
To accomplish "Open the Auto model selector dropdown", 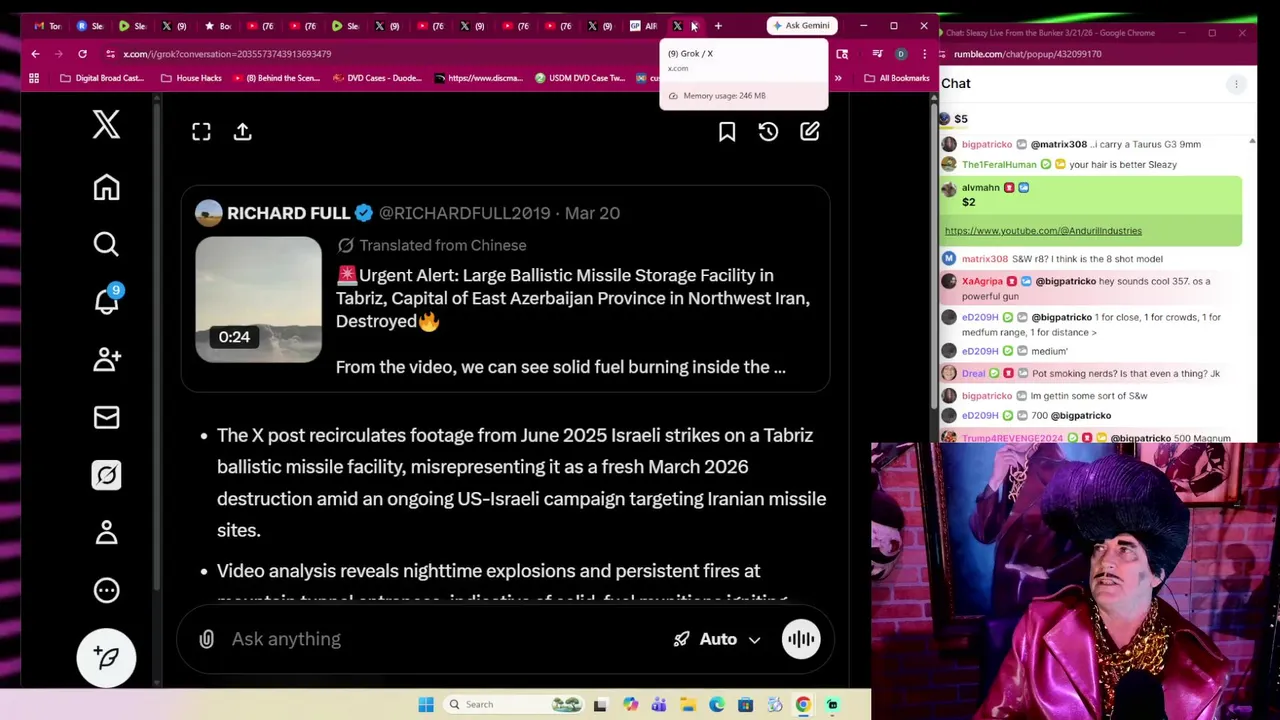I will click(716, 639).
